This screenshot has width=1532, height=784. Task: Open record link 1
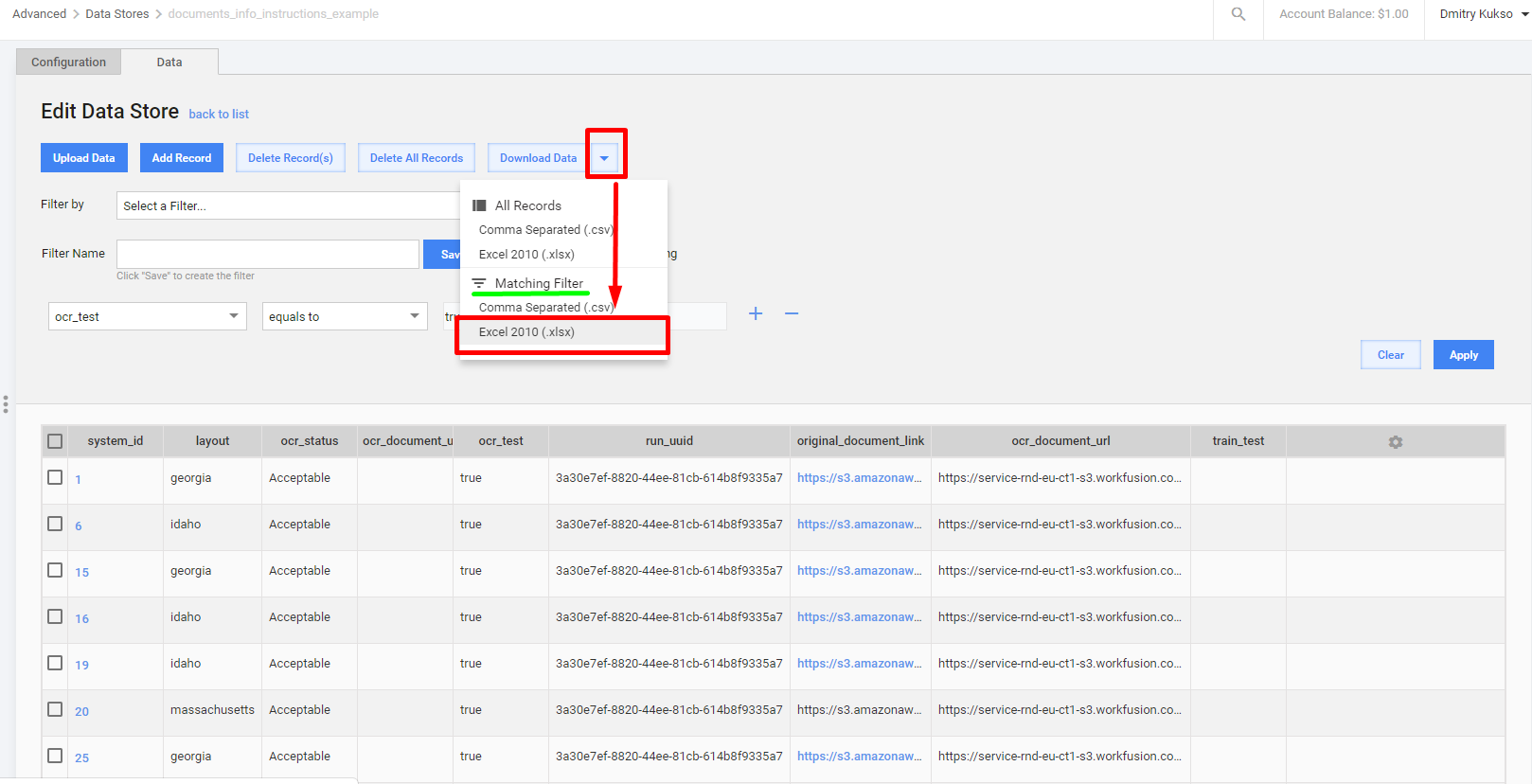[x=78, y=479]
